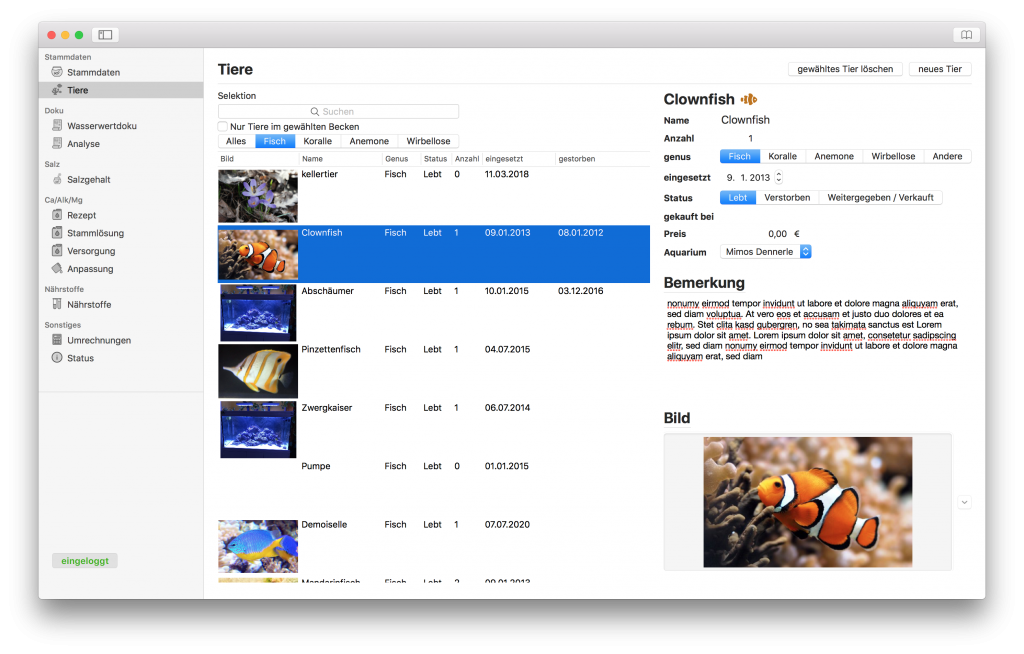The height and width of the screenshot is (654, 1024).
Task: Set genus to Koralle in detail panel
Action: click(x=782, y=156)
